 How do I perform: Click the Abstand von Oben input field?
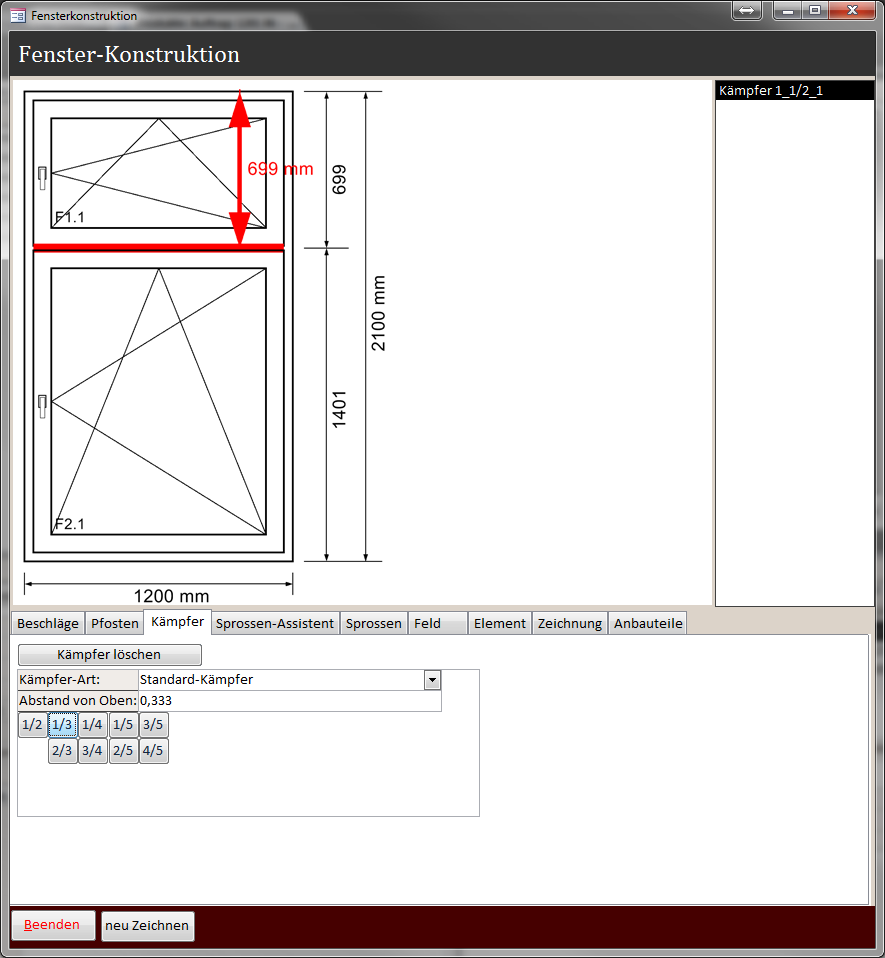(290, 701)
